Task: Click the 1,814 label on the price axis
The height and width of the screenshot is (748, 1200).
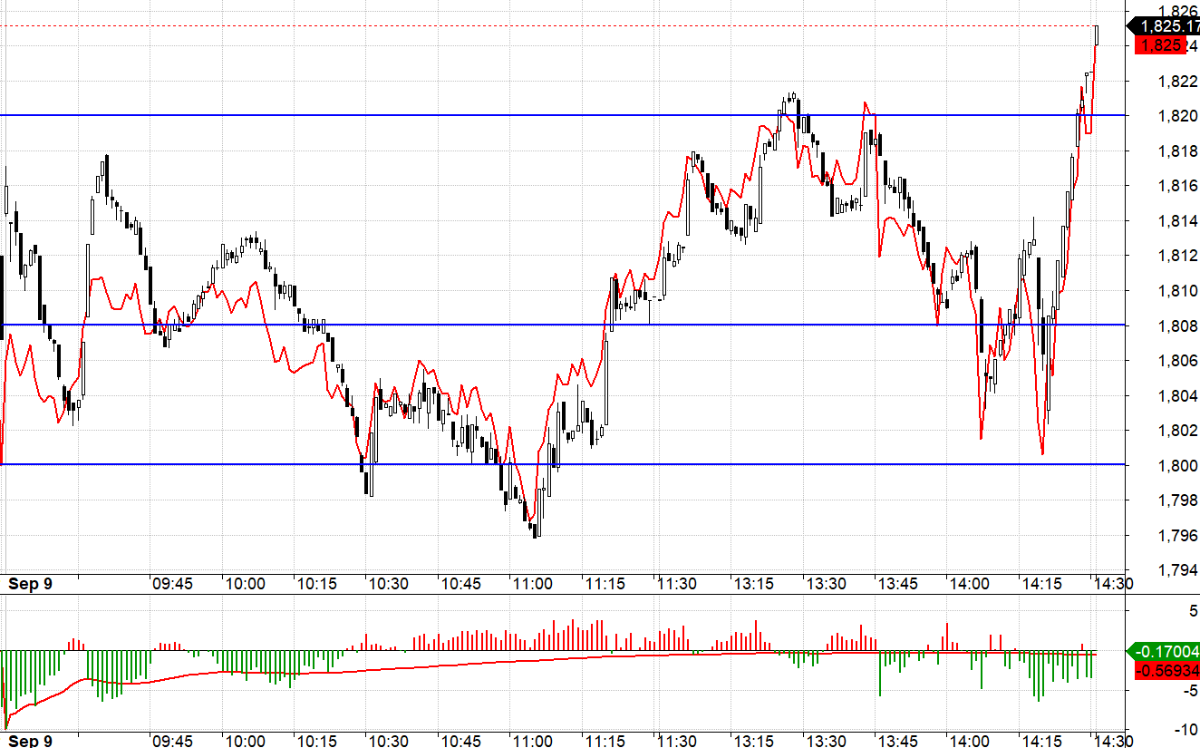Action: pyautogui.click(x=1178, y=221)
